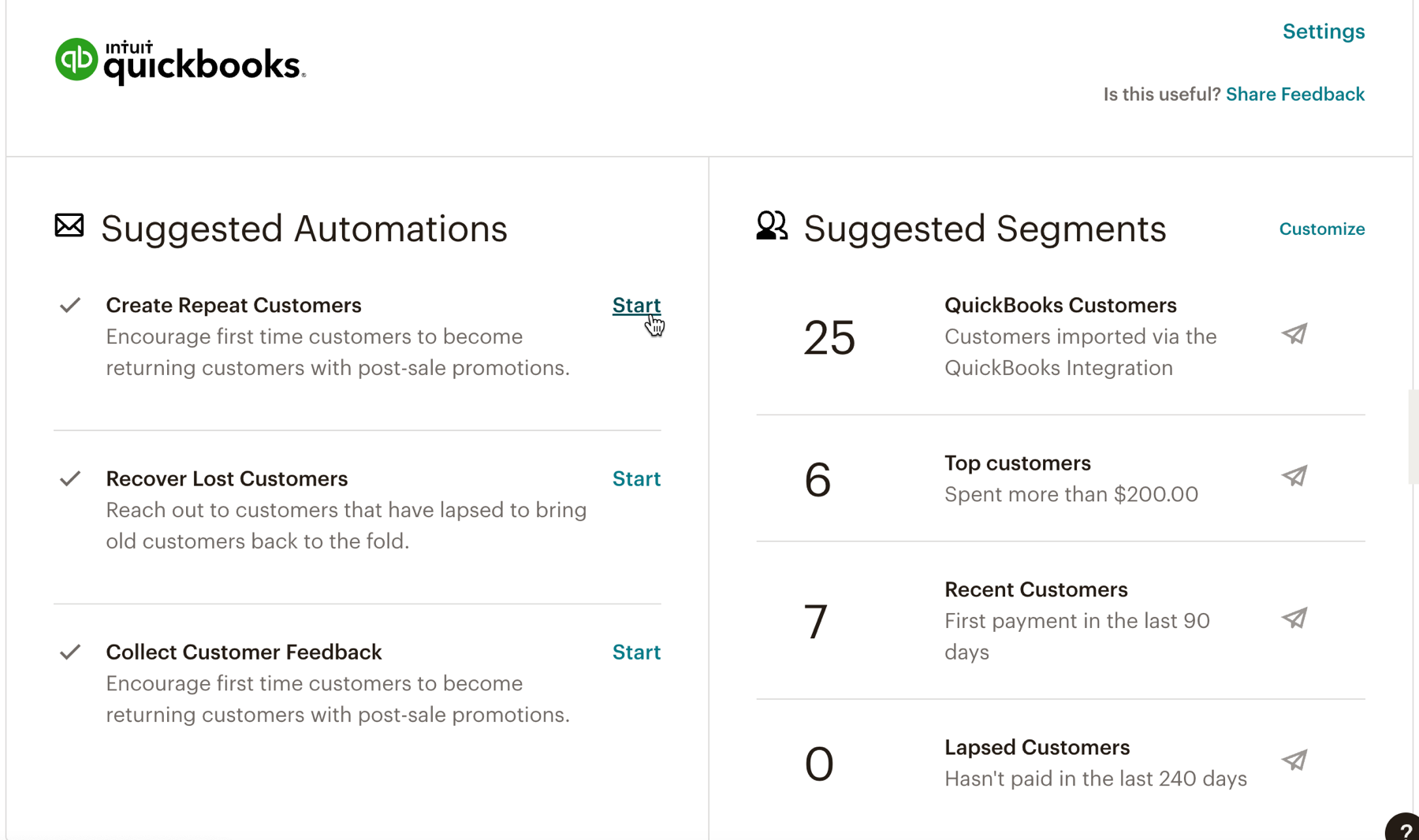
Task: Open the help question mark button
Action: (x=1404, y=830)
